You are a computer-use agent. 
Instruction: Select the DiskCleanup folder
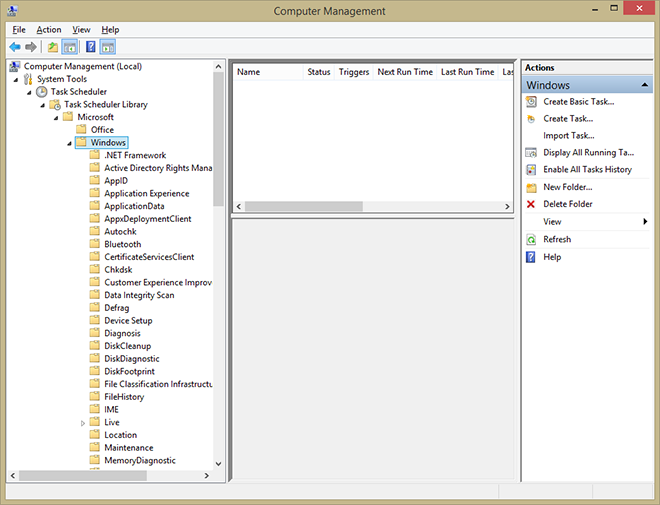[x=128, y=346]
